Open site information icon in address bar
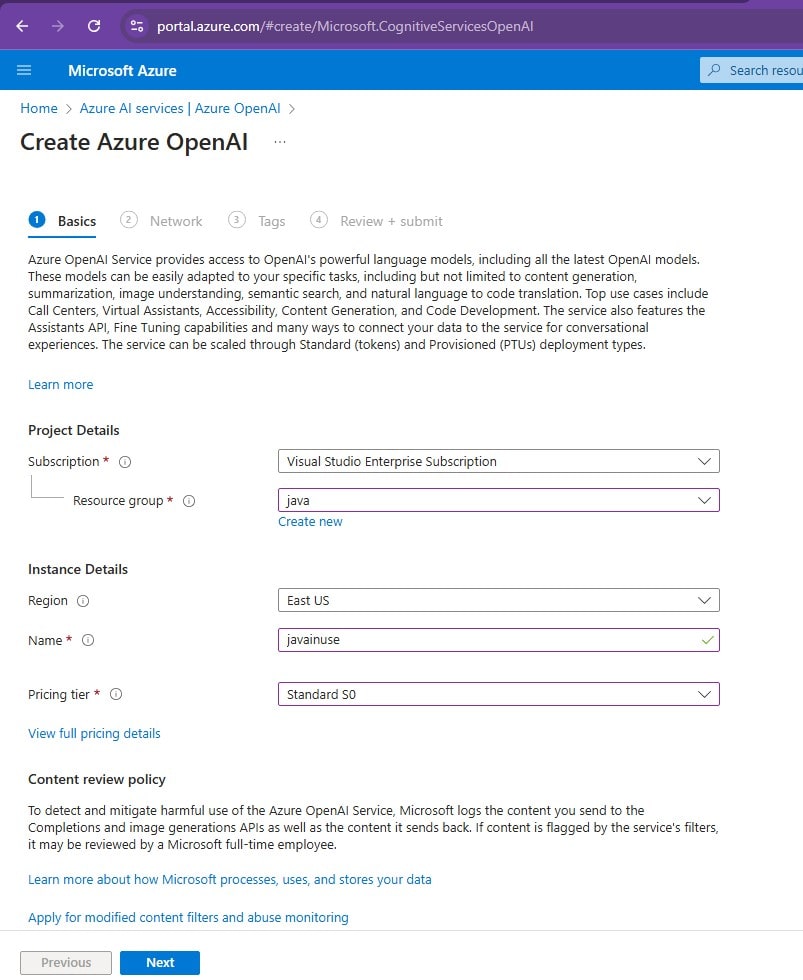The image size is (803, 980). (x=136, y=26)
